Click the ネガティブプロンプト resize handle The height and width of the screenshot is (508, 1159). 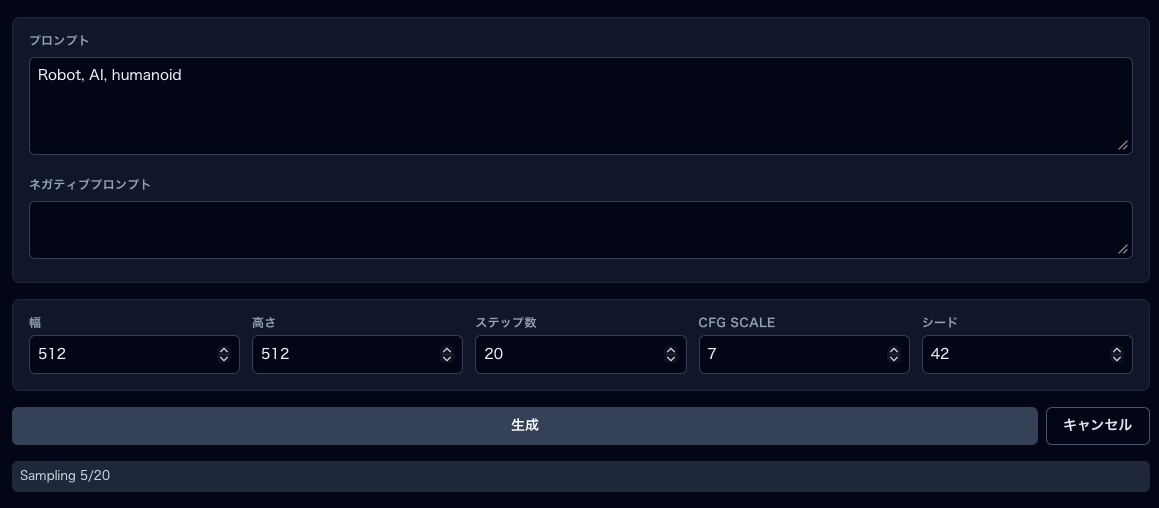pos(1123,249)
